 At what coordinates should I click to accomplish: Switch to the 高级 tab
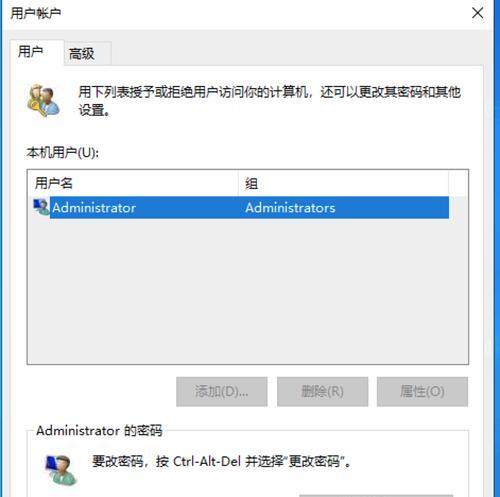click(x=82, y=54)
